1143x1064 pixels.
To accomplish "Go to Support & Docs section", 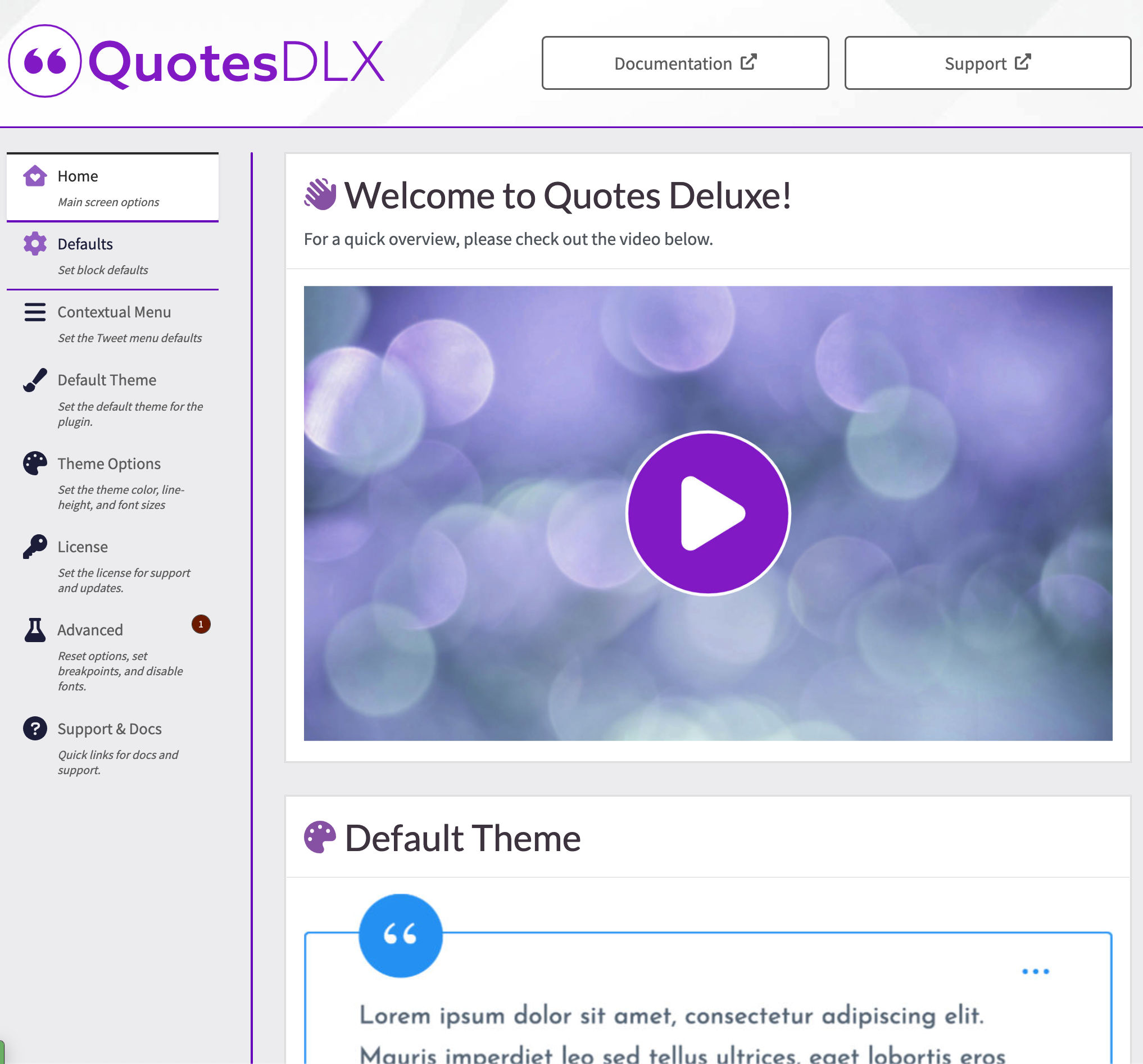I will [x=109, y=729].
